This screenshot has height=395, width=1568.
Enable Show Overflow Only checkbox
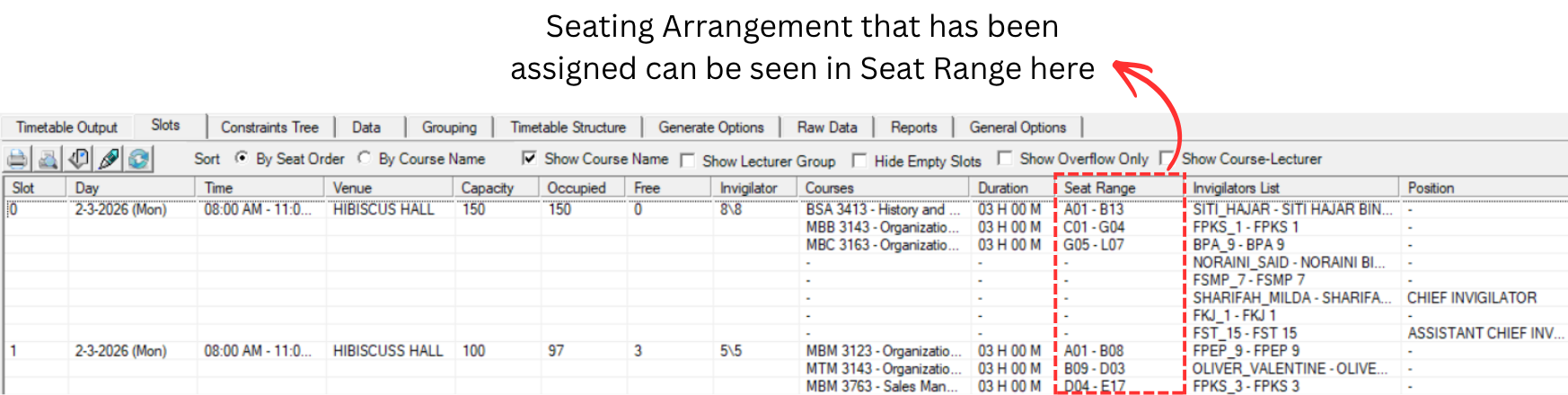pos(1005,158)
